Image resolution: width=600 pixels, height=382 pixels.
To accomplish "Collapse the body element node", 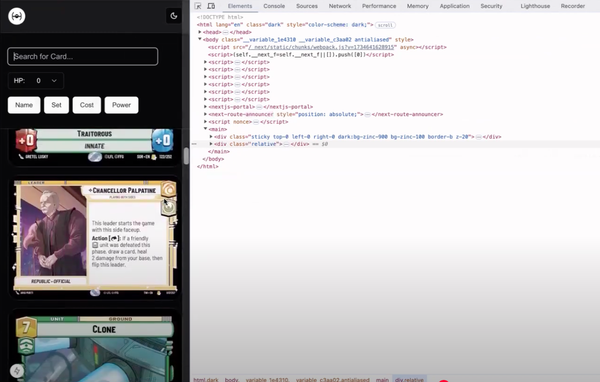I will [x=200, y=39].
